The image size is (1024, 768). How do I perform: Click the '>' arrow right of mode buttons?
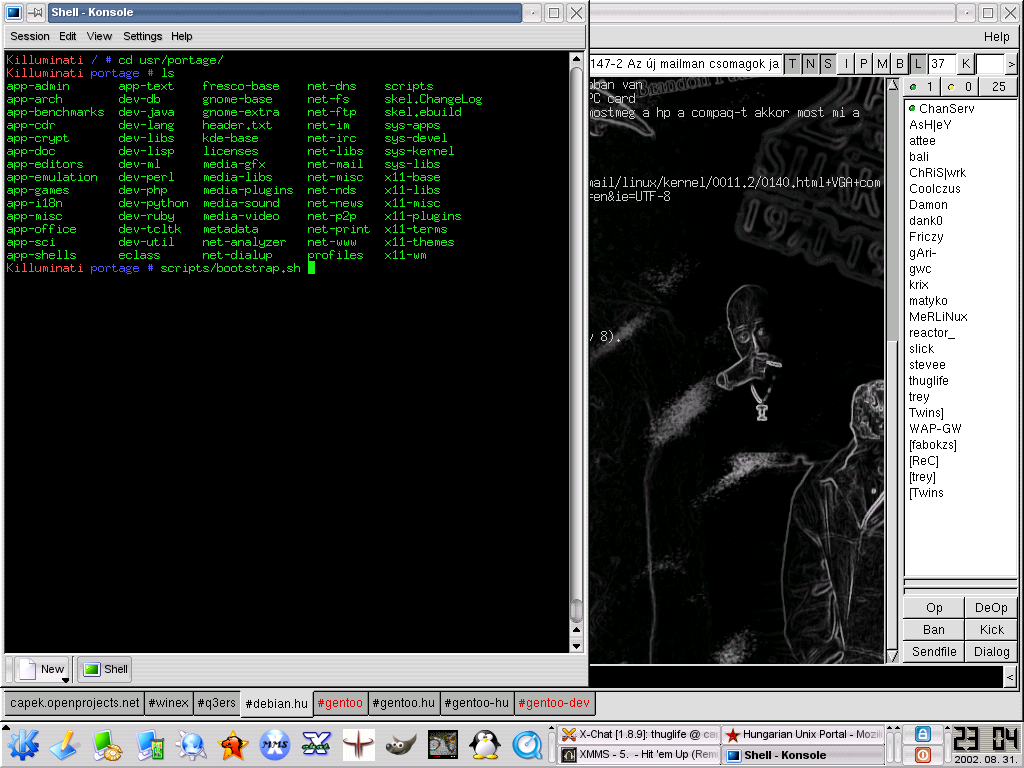pyautogui.click(x=1012, y=63)
